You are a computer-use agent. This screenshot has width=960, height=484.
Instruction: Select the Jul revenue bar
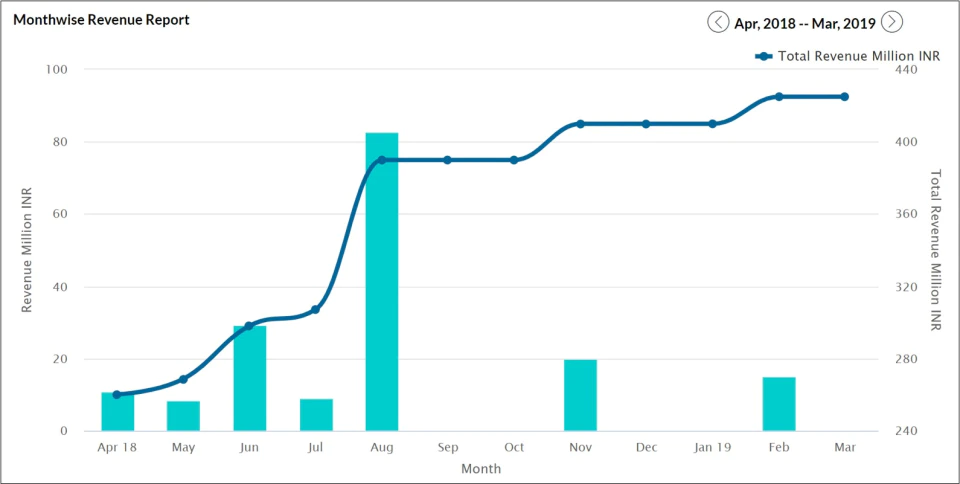tap(316, 415)
